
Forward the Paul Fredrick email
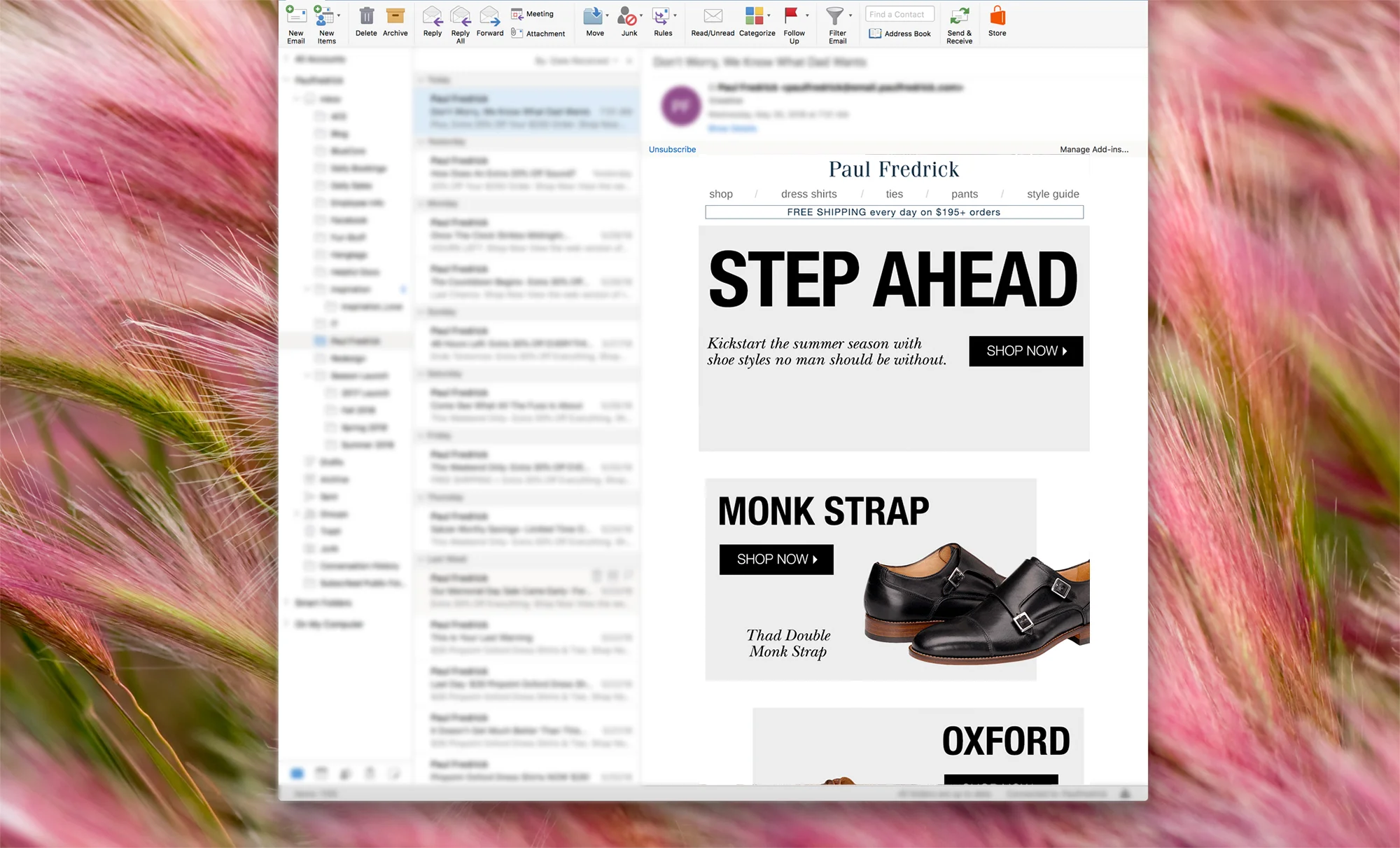489,22
